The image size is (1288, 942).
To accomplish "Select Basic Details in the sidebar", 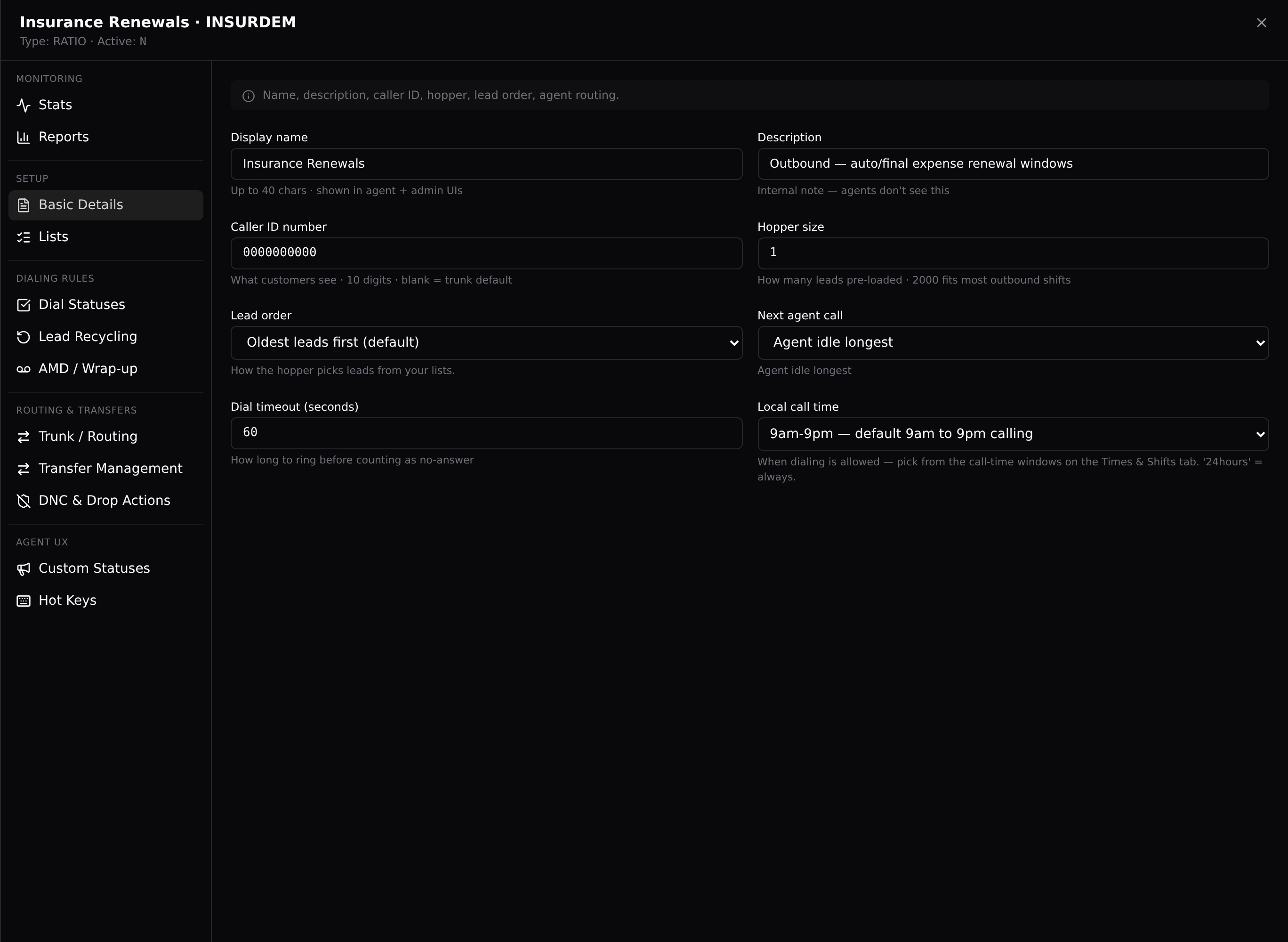I will [106, 205].
